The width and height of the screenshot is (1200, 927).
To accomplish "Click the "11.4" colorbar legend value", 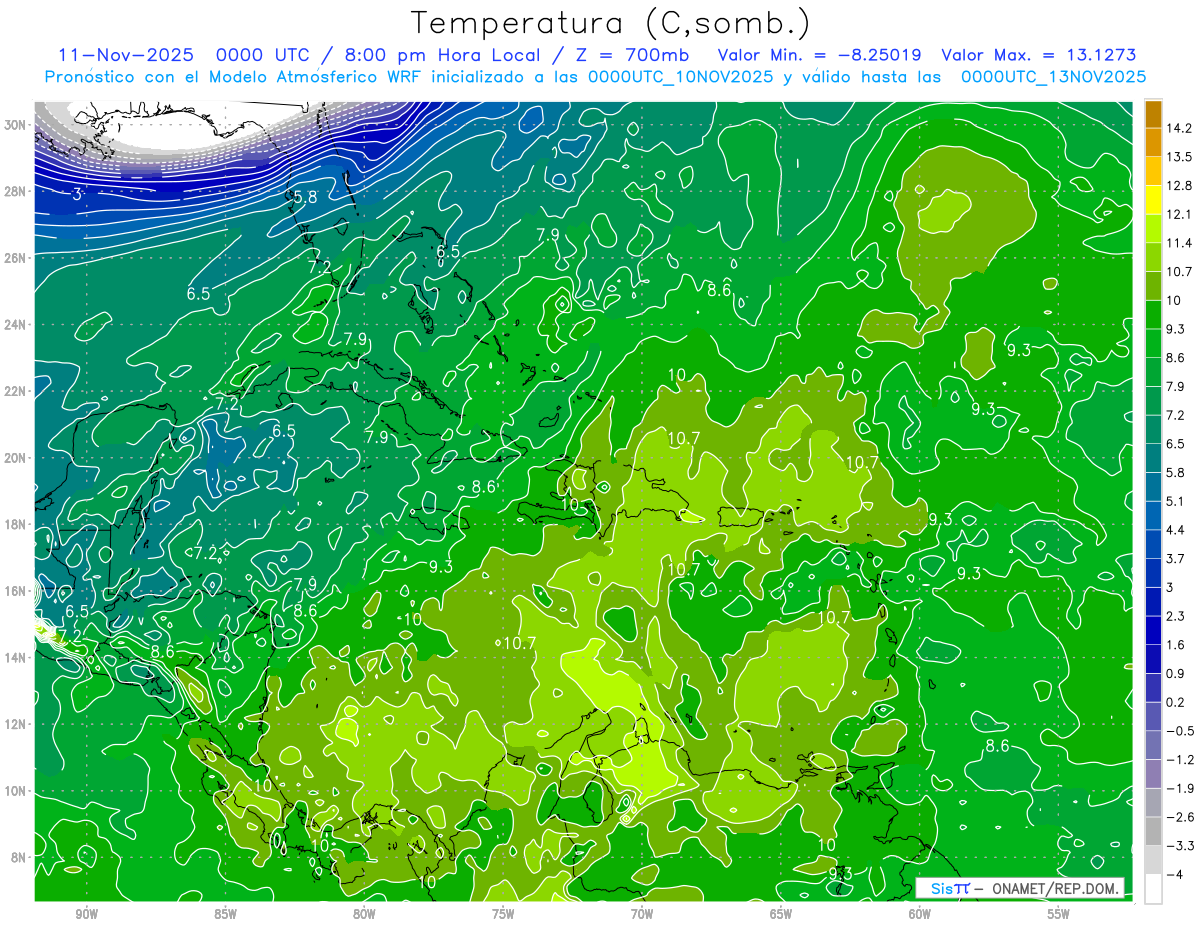I will click(1179, 243).
